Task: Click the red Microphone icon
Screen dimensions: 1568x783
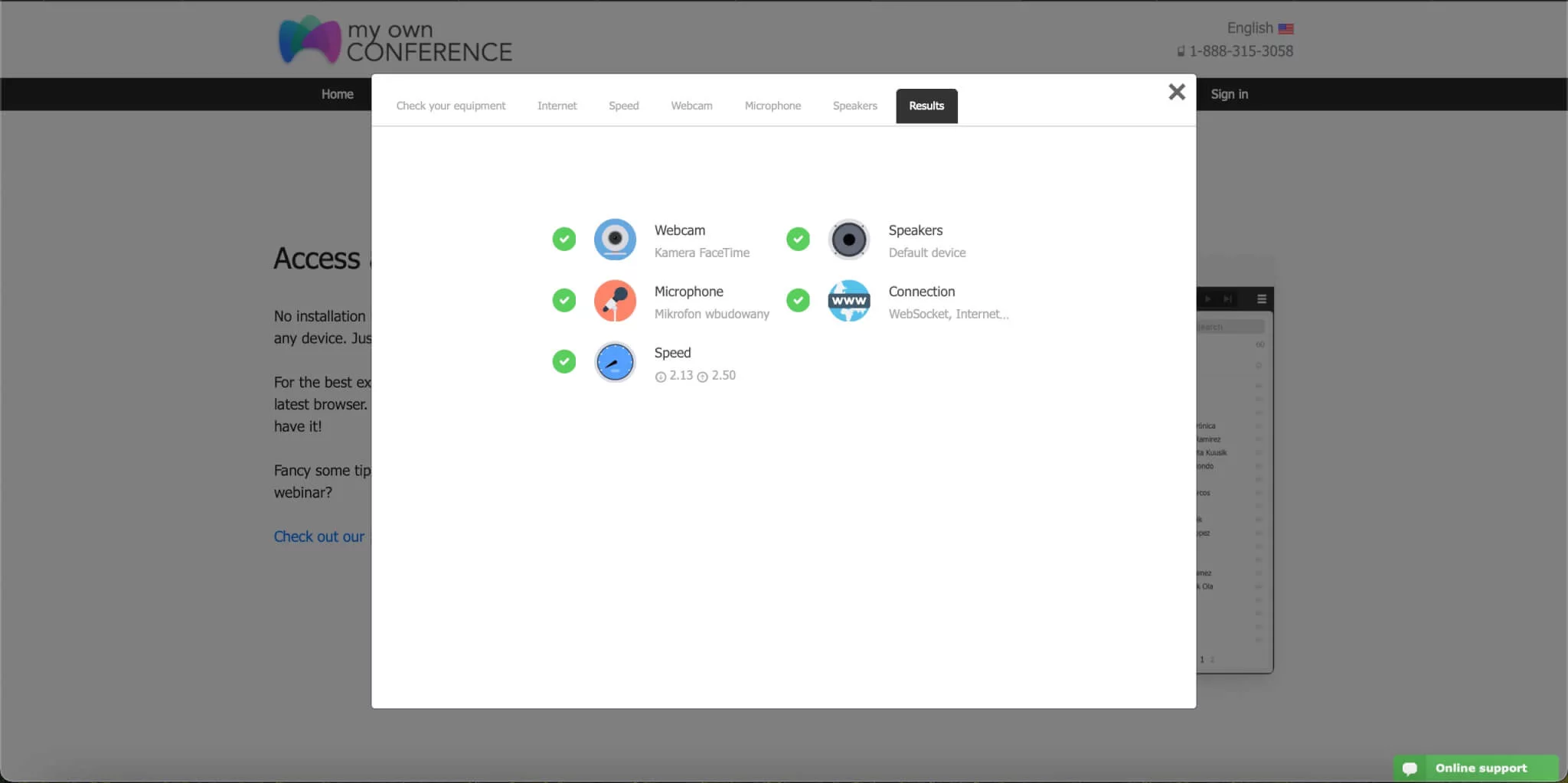Action: 615,301
